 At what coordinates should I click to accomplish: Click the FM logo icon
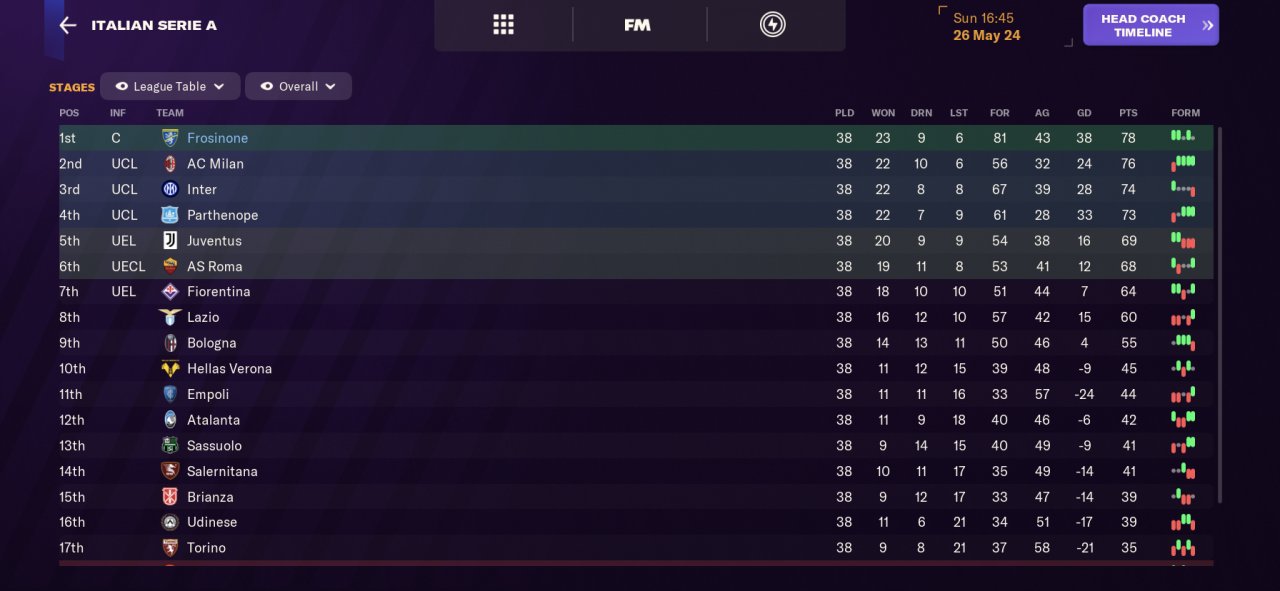tap(637, 25)
